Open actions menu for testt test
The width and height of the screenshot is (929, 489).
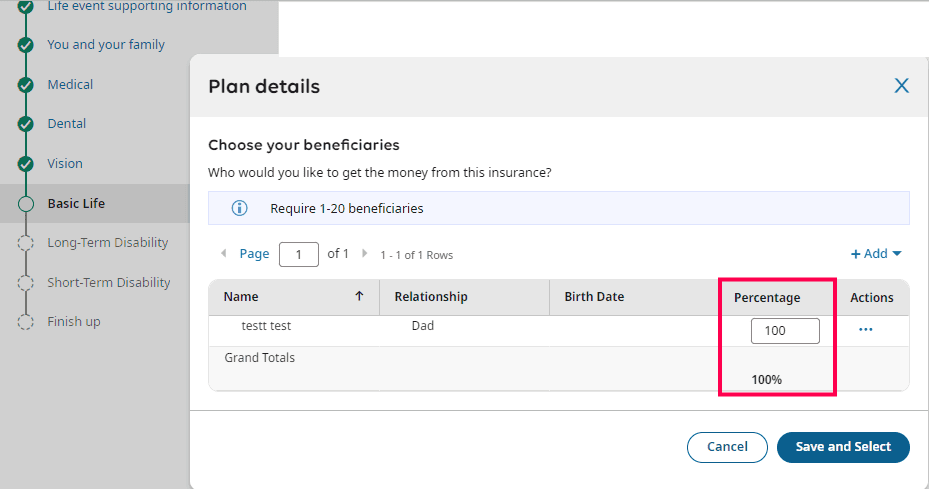coord(865,330)
